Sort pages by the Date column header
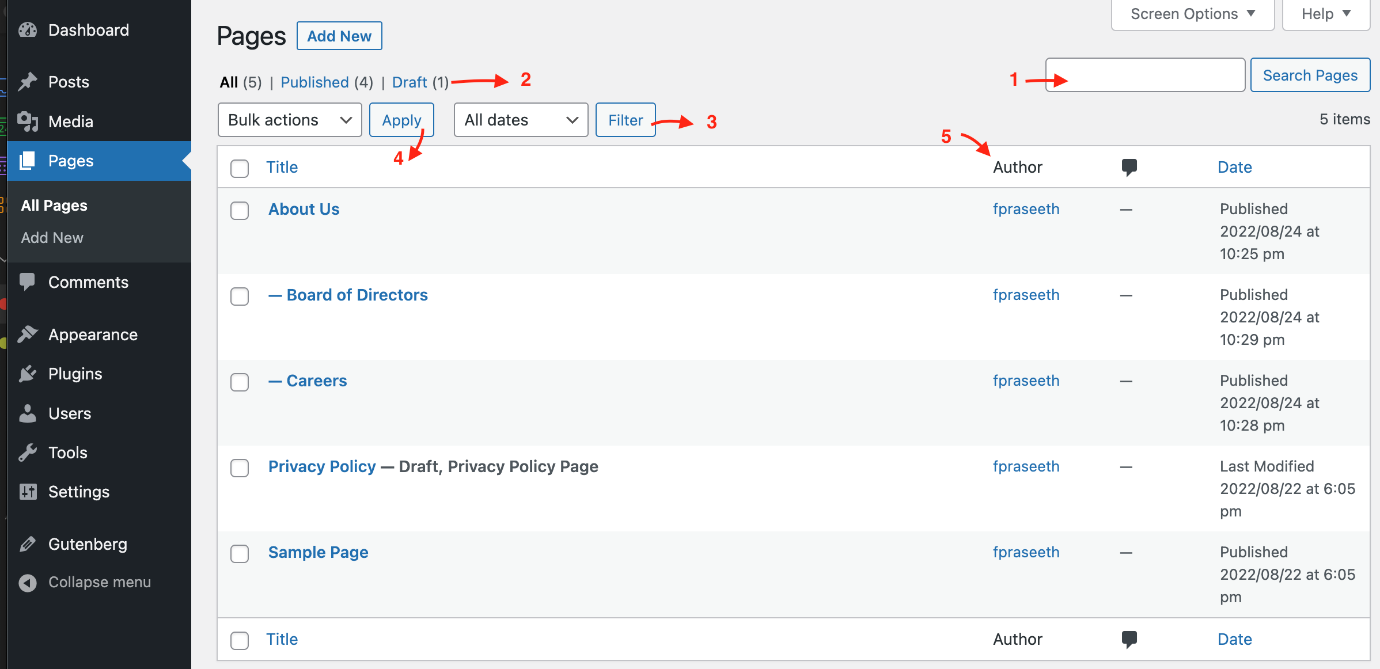 [x=1234, y=168]
